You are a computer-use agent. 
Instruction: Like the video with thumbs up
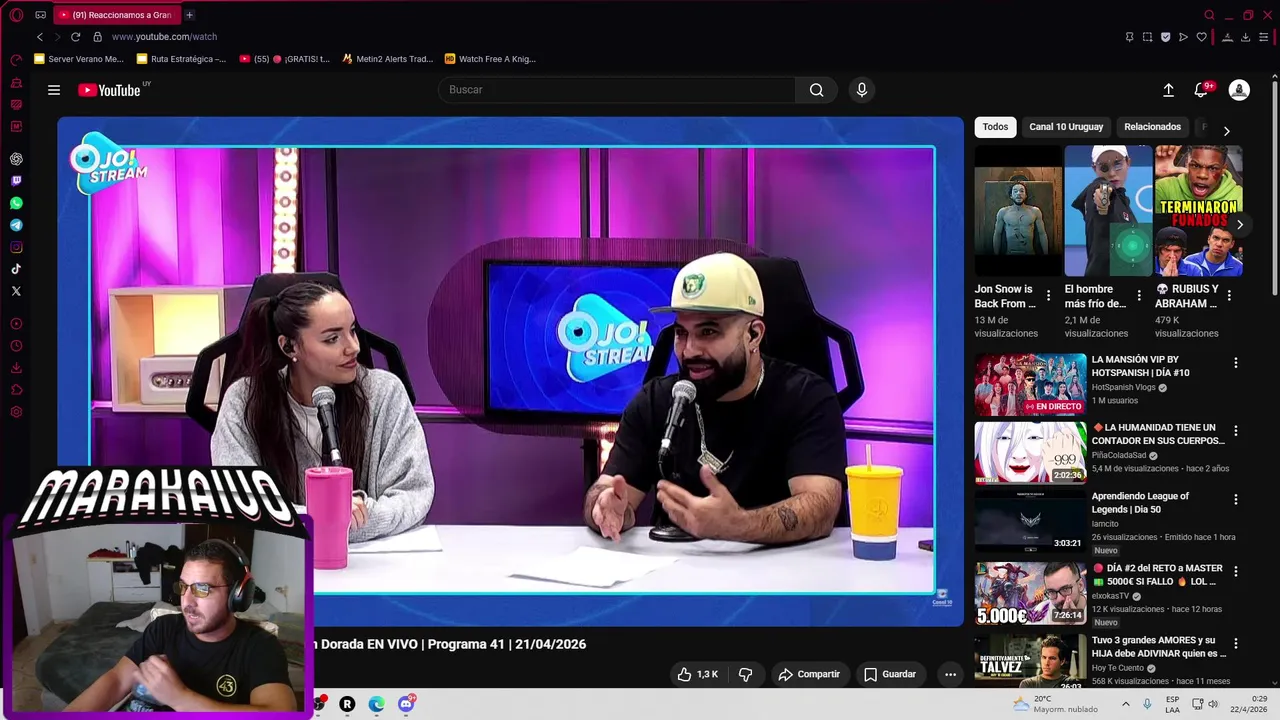click(x=698, y=674)
